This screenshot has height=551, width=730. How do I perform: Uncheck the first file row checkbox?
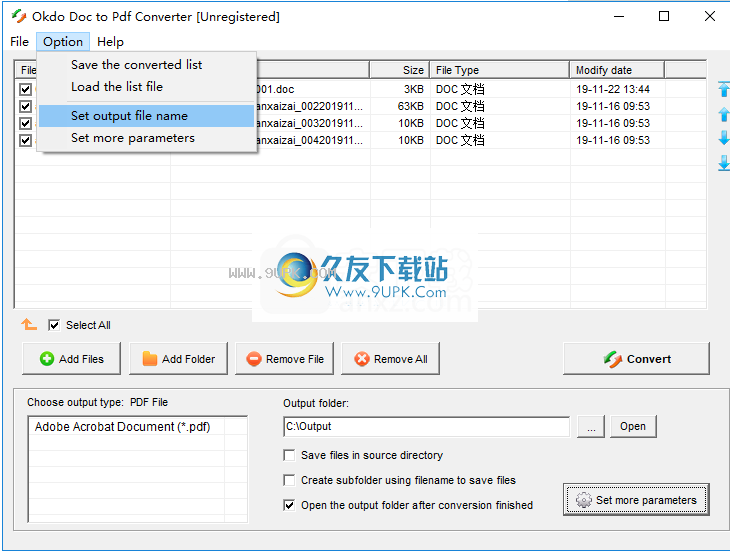coord(26,89)
